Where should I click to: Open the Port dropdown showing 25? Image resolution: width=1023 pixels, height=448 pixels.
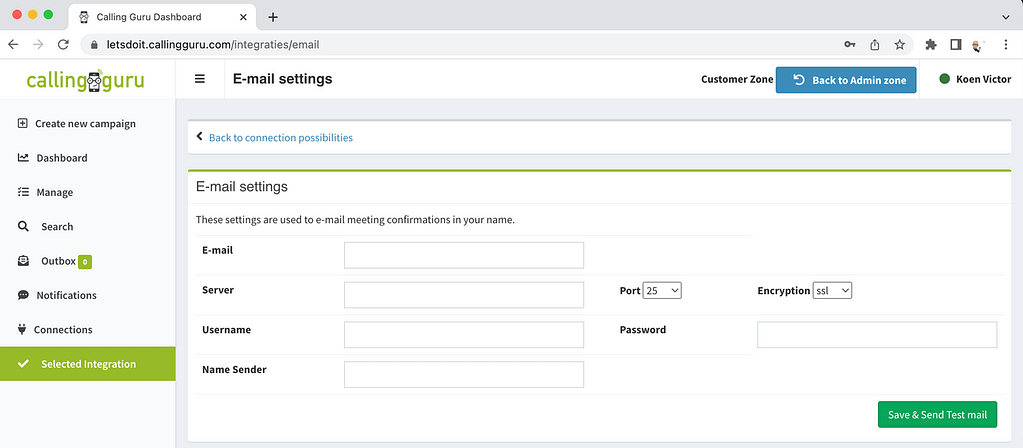pos(662,291)
